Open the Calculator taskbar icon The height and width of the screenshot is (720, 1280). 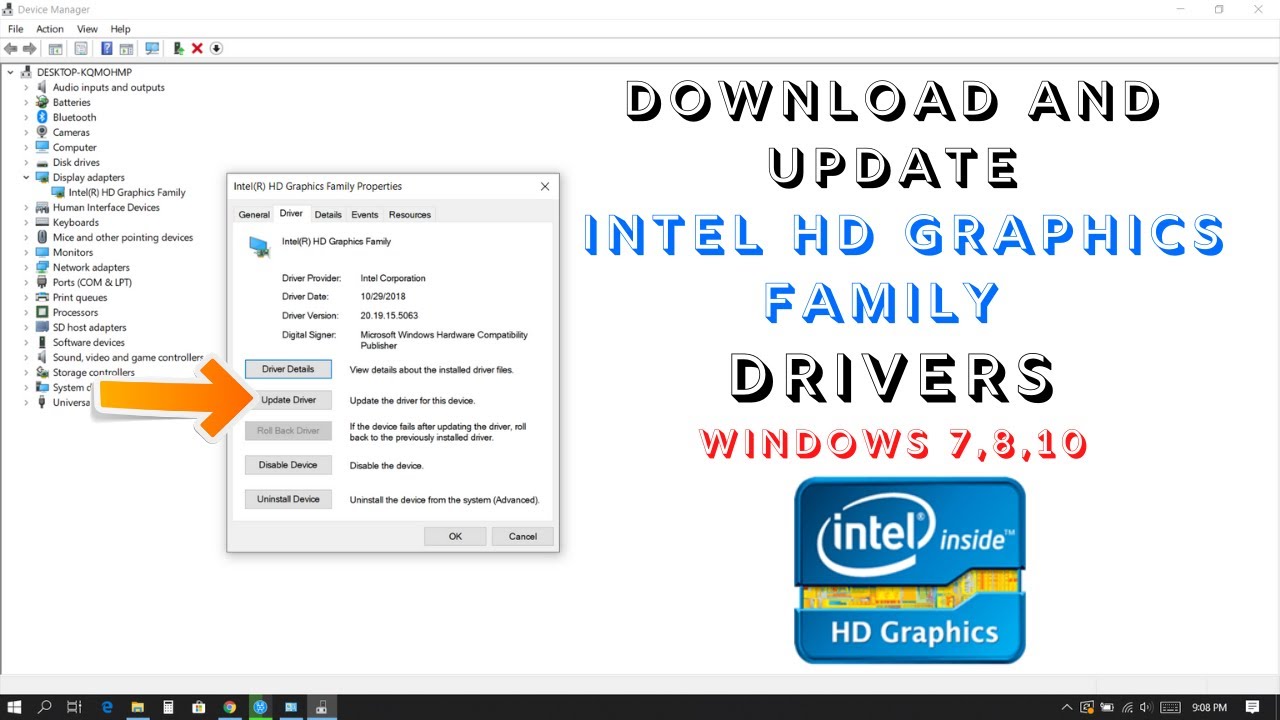pyautogui.click(x=168, y=707)
